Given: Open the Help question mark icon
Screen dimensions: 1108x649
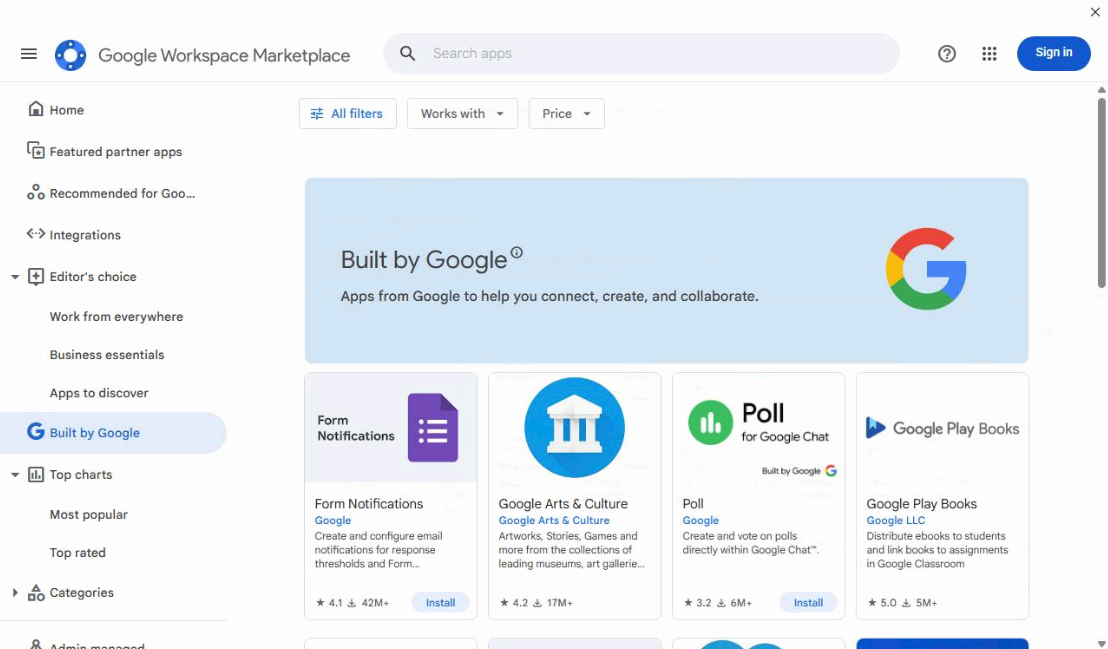Looking at the screenshot, I should 947,54.
